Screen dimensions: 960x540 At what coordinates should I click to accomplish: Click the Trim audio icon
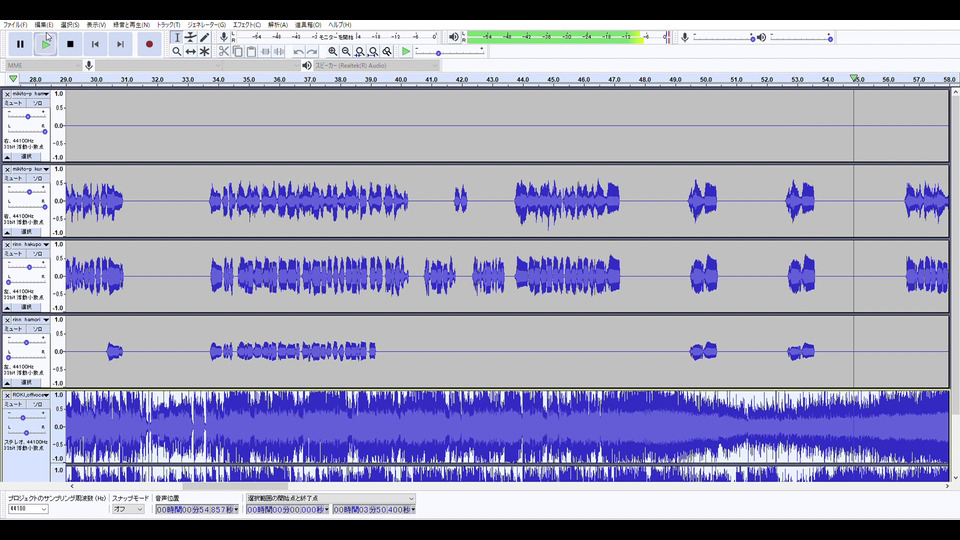coord(265,51)
